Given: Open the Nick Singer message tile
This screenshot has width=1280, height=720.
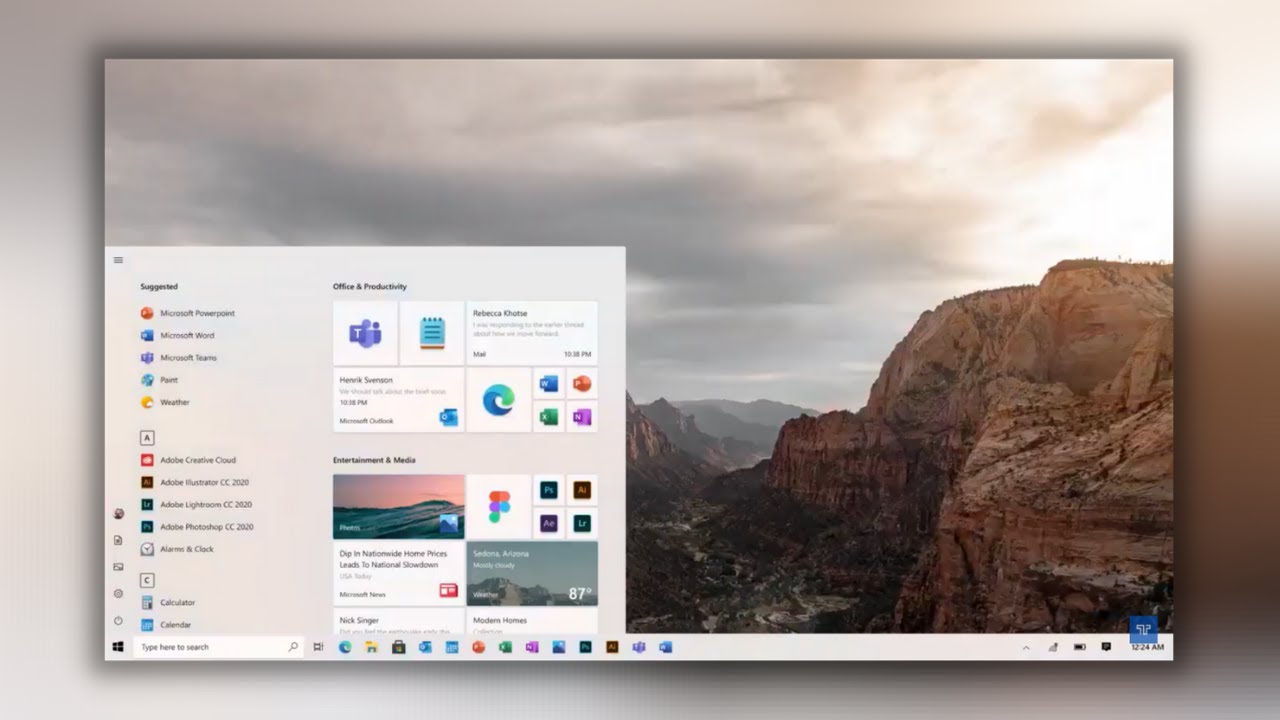Looking at the screenshot, I should 398,621.
